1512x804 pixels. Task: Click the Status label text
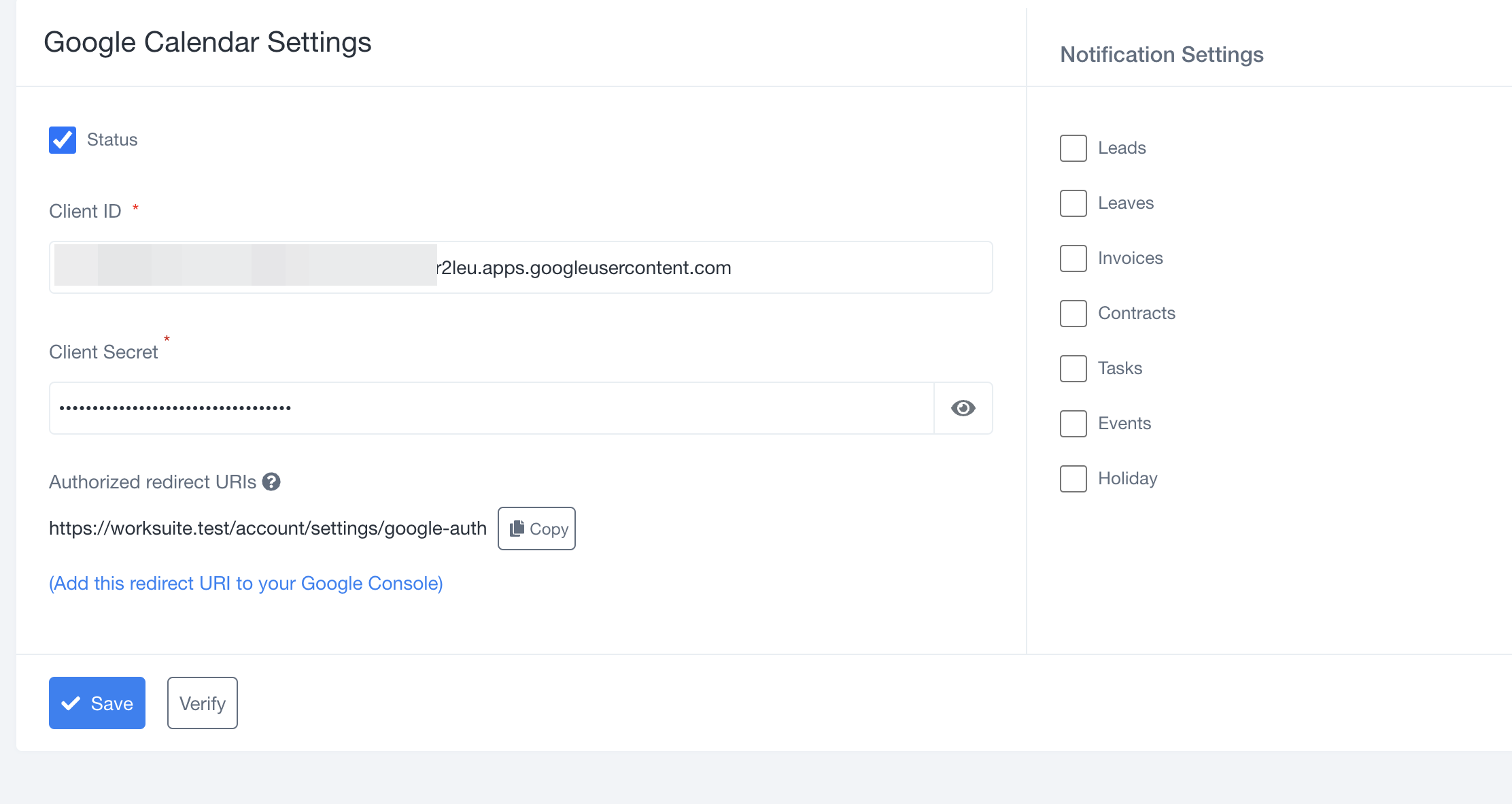pyautogui.click(x=112, y=140)
